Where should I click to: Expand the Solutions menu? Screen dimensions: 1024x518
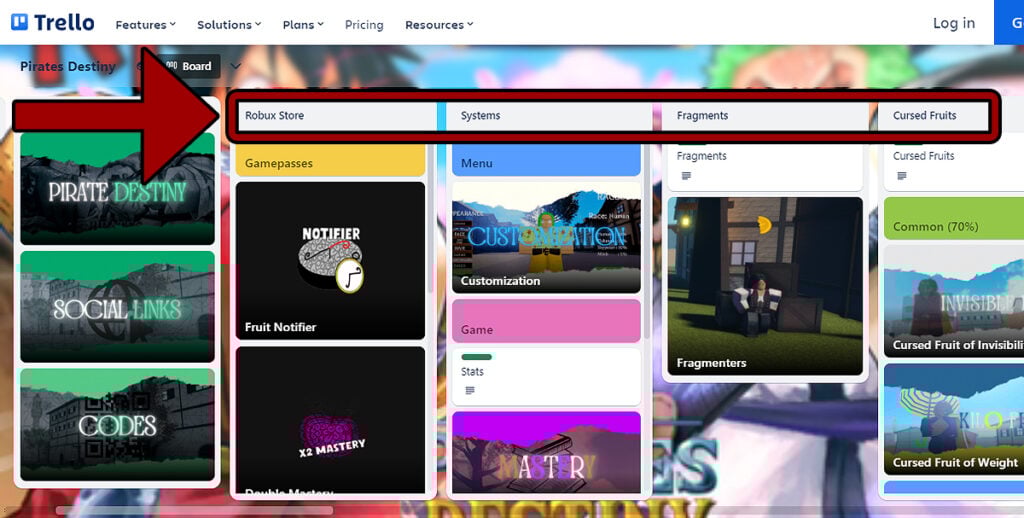tap(229, 25)
